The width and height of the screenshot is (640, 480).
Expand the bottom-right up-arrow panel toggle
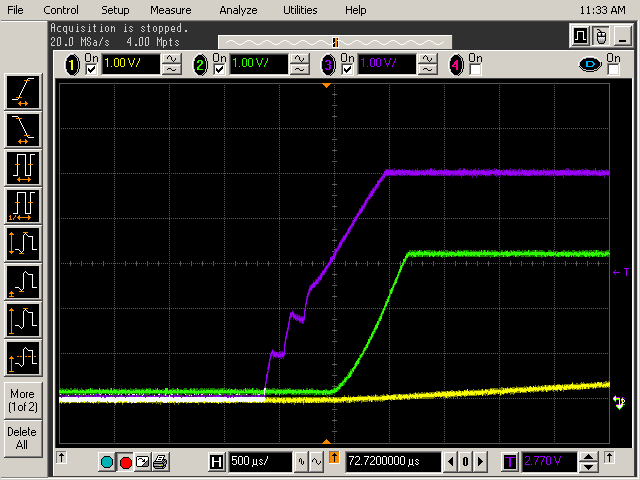[x=609, y=458]
